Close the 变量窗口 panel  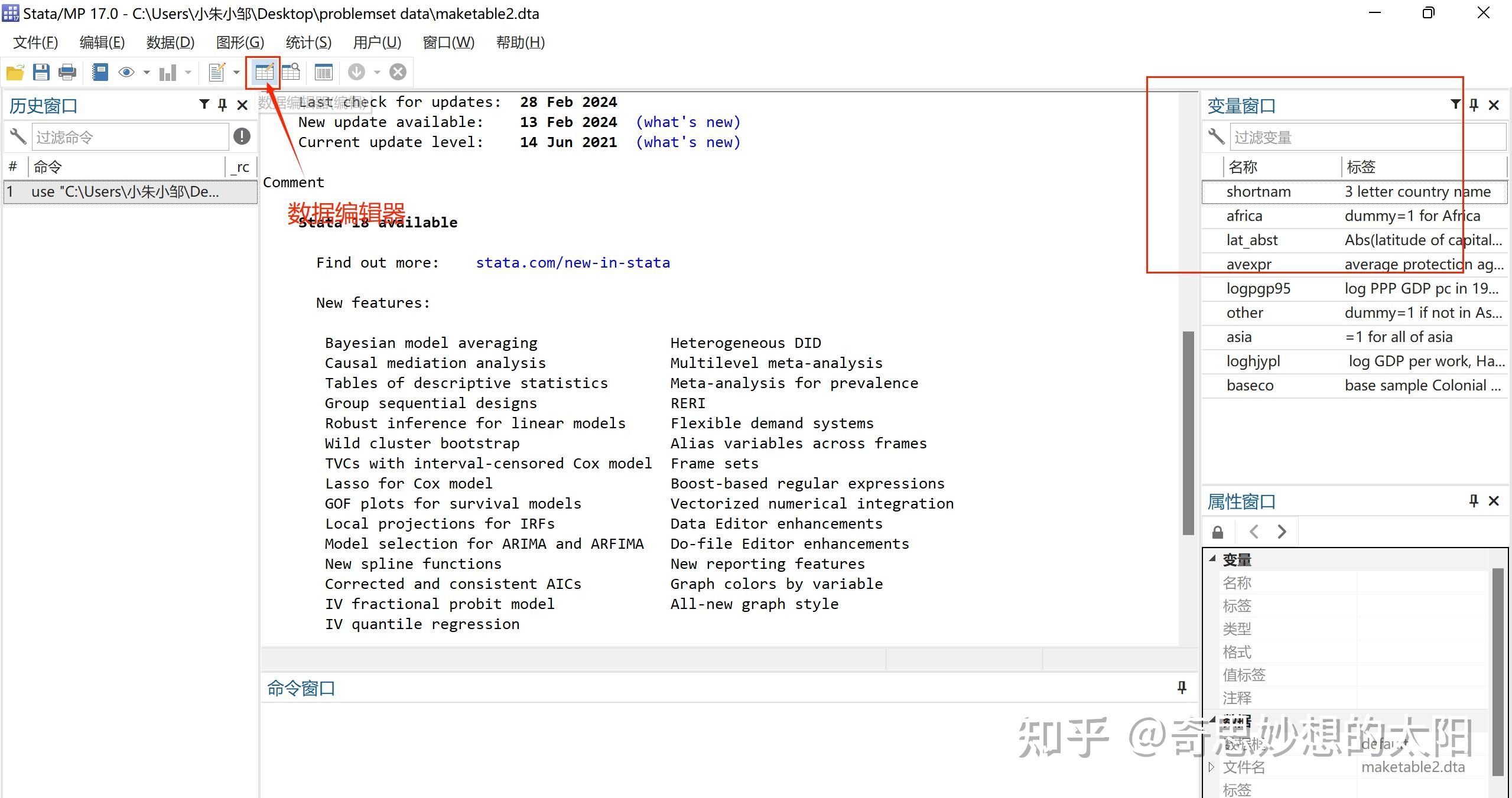point(1494,105)
